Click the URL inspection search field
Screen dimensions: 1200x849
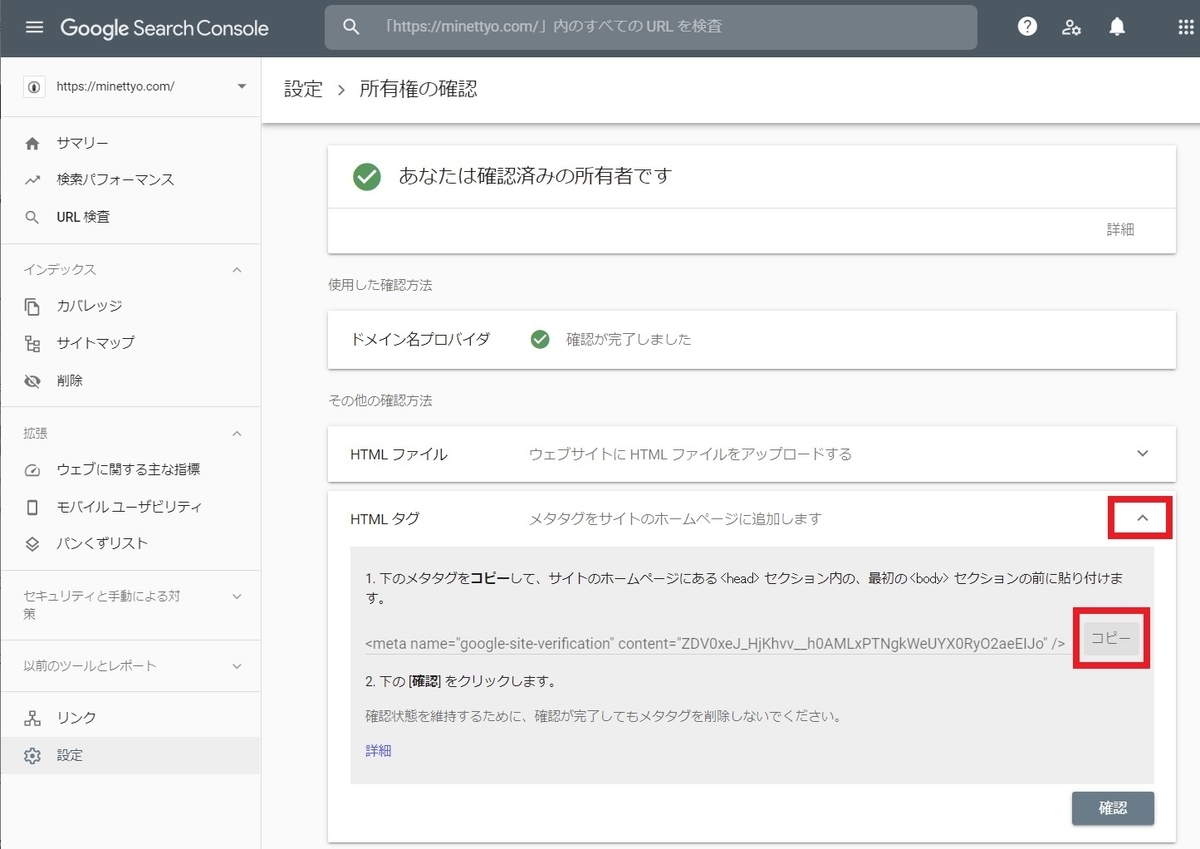click(650, 27)
